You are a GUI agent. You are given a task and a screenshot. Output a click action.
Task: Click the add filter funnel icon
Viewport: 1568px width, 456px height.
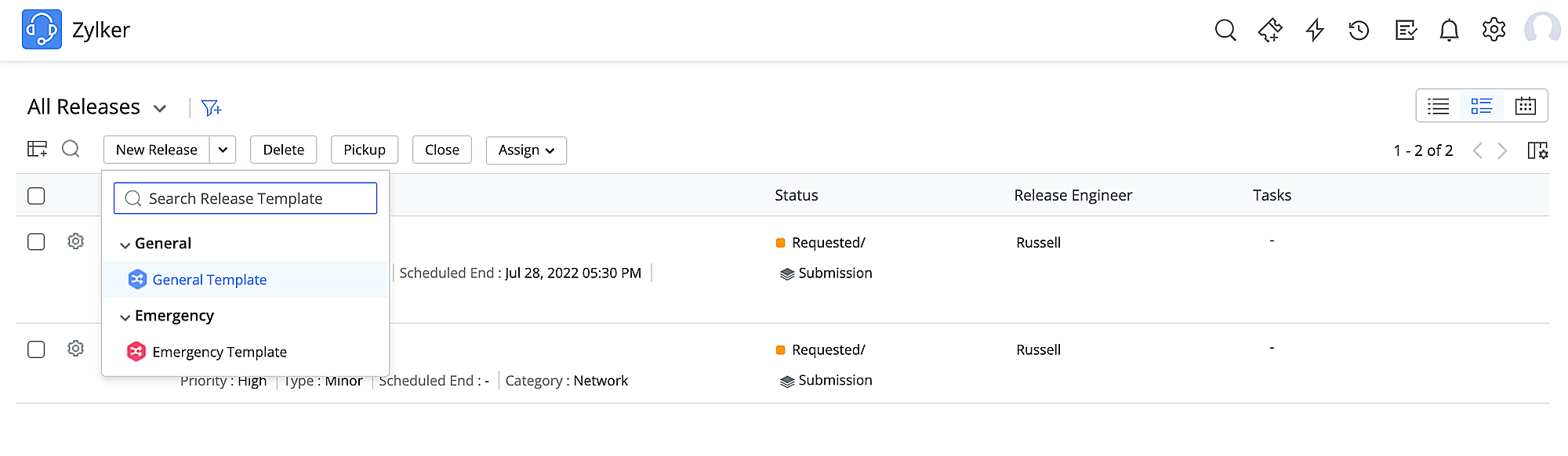(211, 108)
